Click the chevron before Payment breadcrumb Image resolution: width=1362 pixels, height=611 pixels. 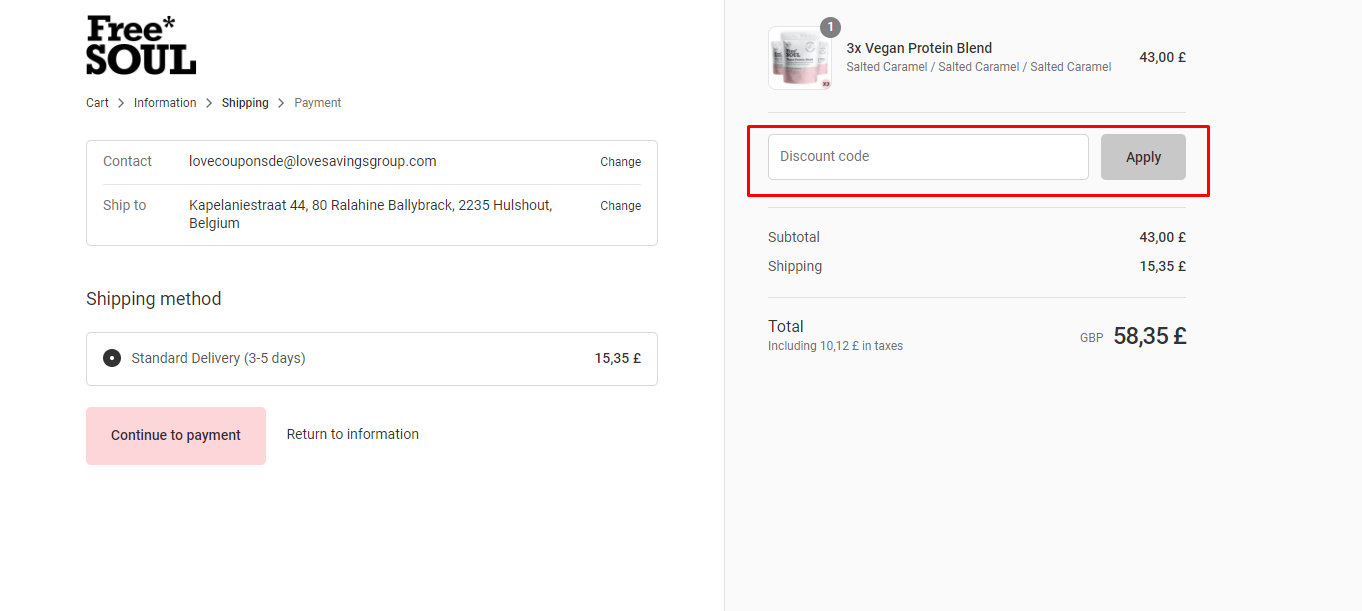click(281, 103)
